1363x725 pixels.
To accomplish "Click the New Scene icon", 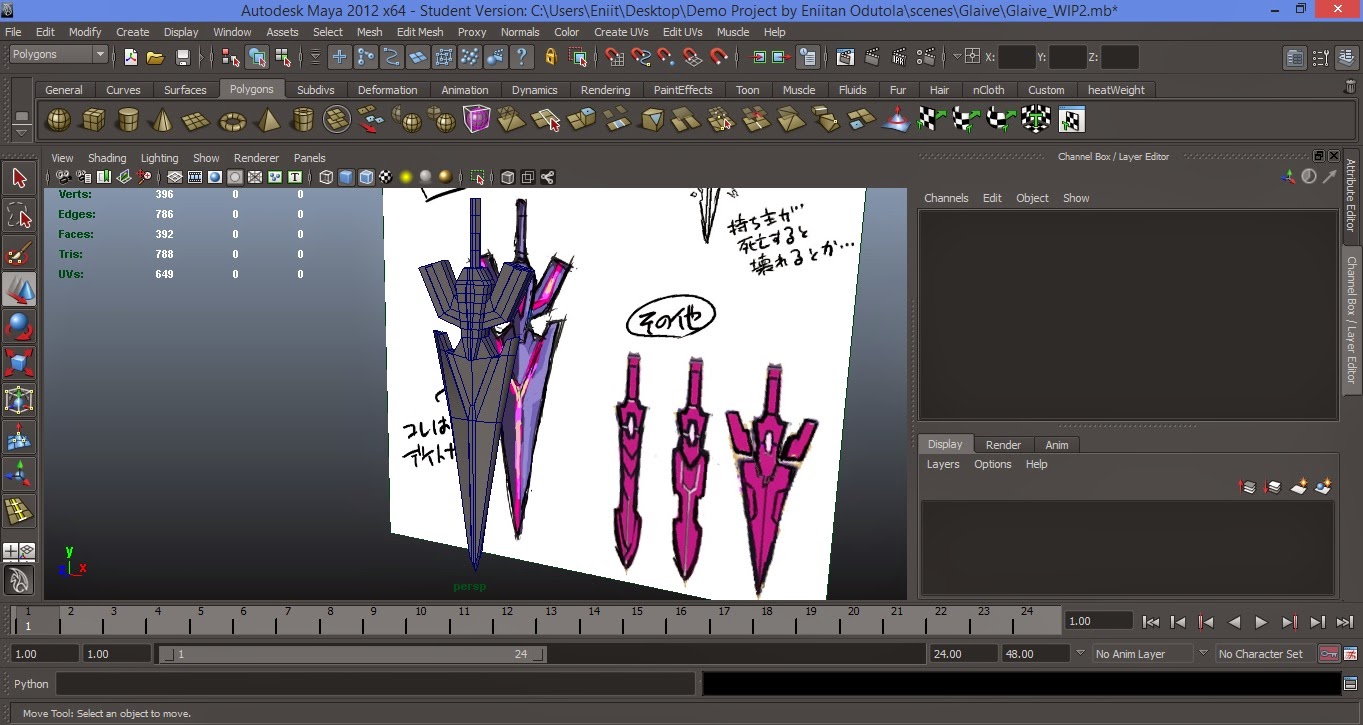I will (130, 56).
